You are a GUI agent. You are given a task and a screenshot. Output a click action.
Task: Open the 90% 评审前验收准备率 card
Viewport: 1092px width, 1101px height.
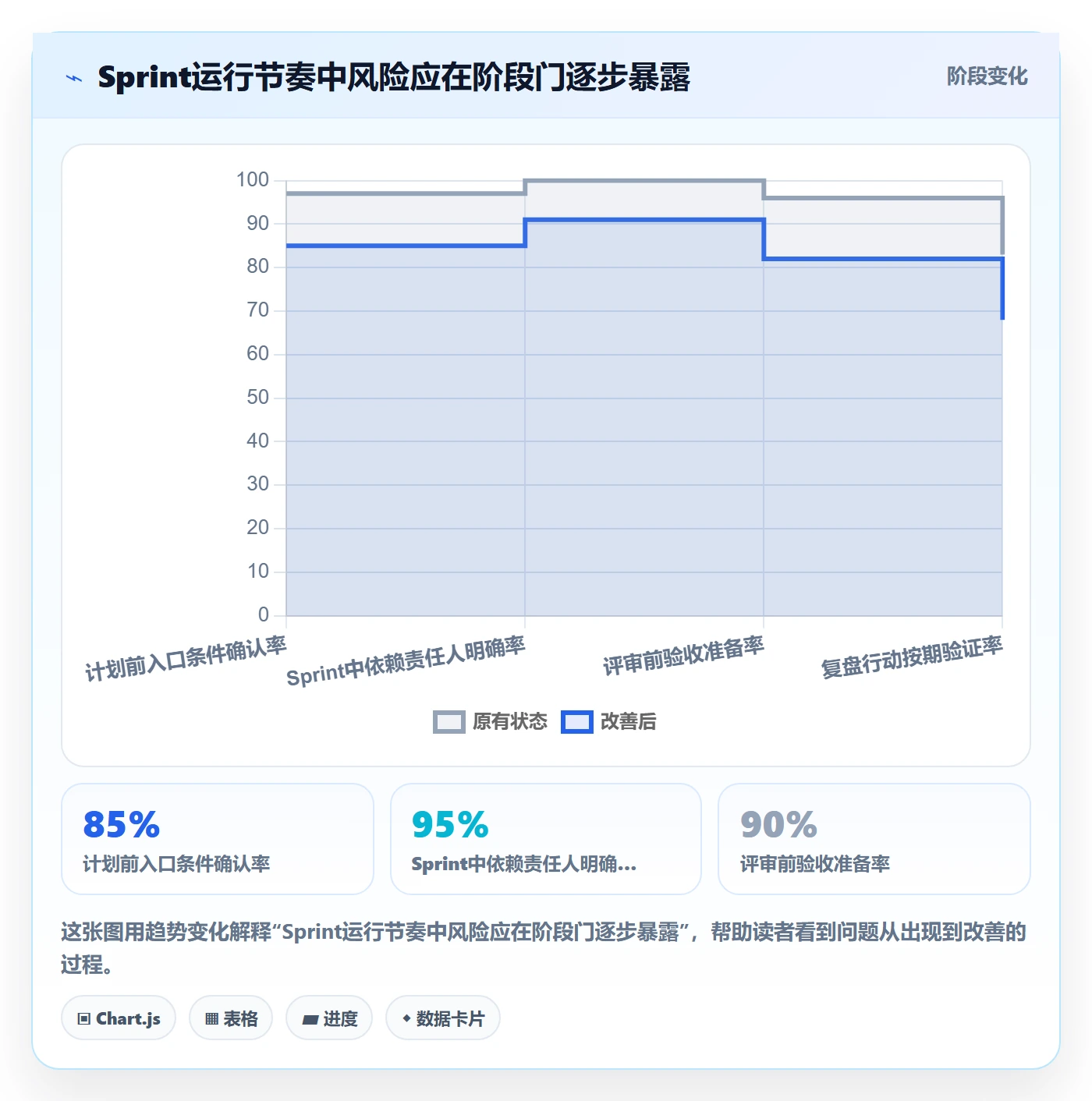click(874, 839)
